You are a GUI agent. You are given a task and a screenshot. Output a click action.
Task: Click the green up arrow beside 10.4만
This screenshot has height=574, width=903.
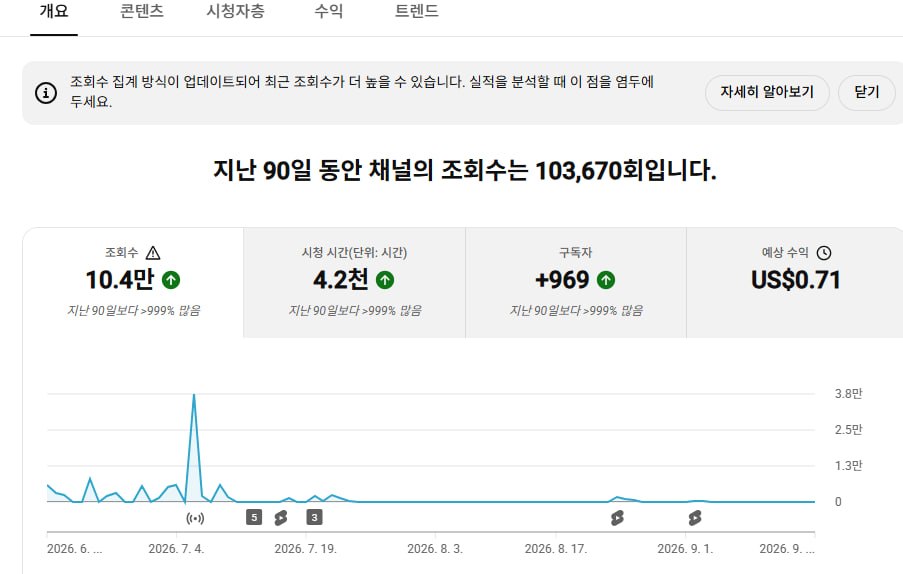click(171, 280)
